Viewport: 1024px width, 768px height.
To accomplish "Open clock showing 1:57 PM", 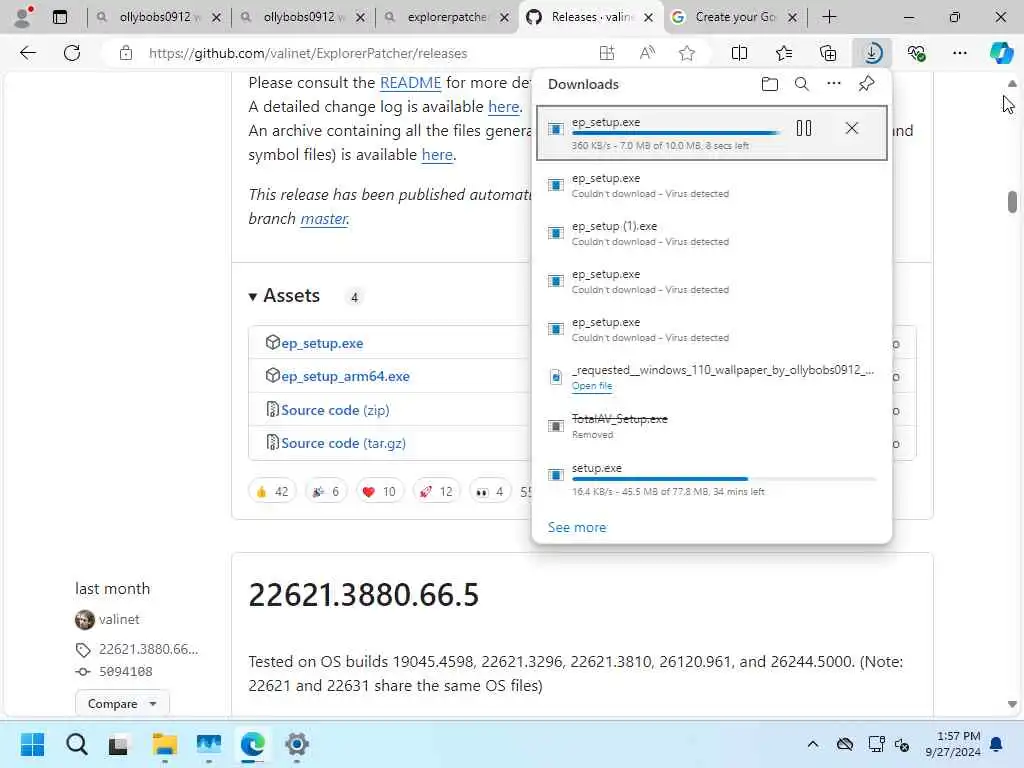I will pos(953,744).
